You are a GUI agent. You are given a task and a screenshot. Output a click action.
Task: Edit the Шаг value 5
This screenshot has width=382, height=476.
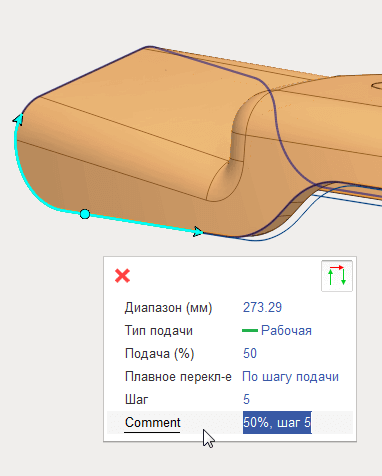[x=246, y=399]
